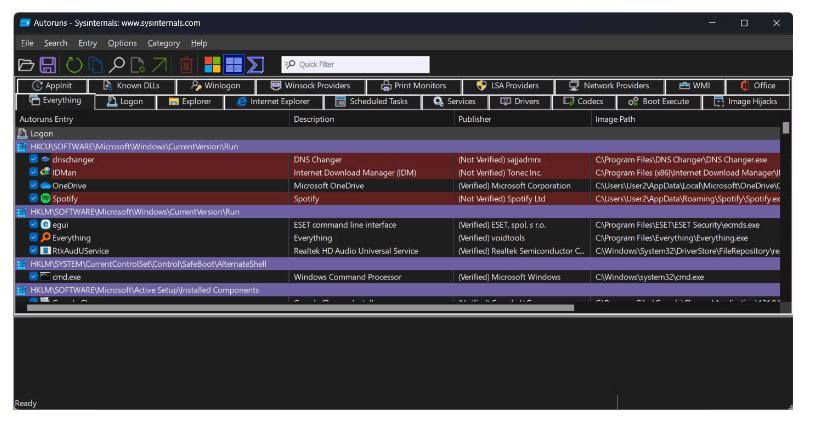The width and height of the screenshot is (814, 426).
Task: Uncheck the dnschanger autorun entry
Action: pyautogui.click(x=33, y=159)
